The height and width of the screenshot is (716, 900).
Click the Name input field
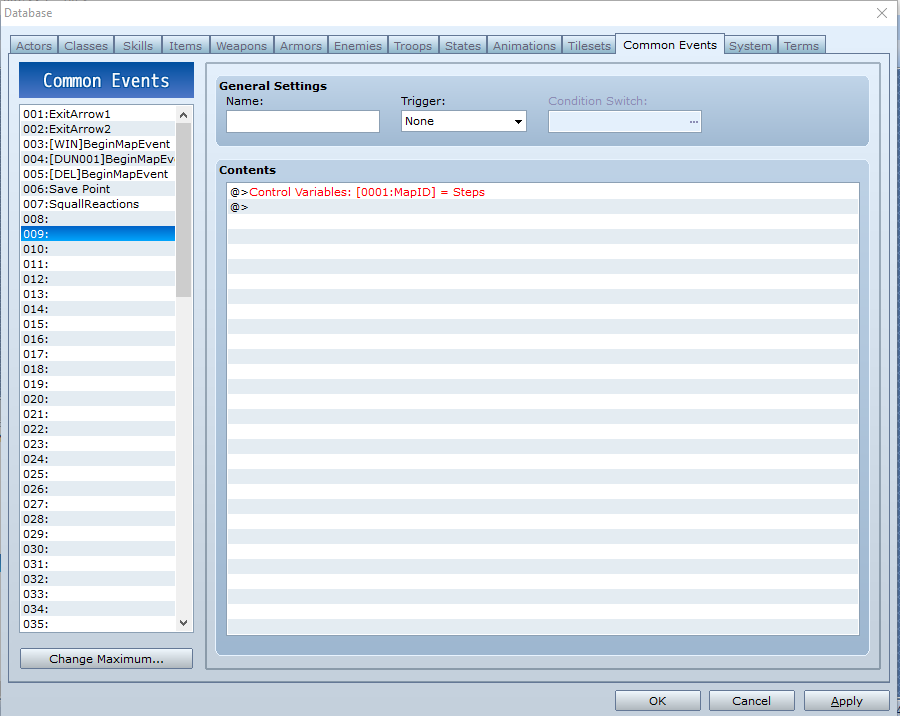303,121
